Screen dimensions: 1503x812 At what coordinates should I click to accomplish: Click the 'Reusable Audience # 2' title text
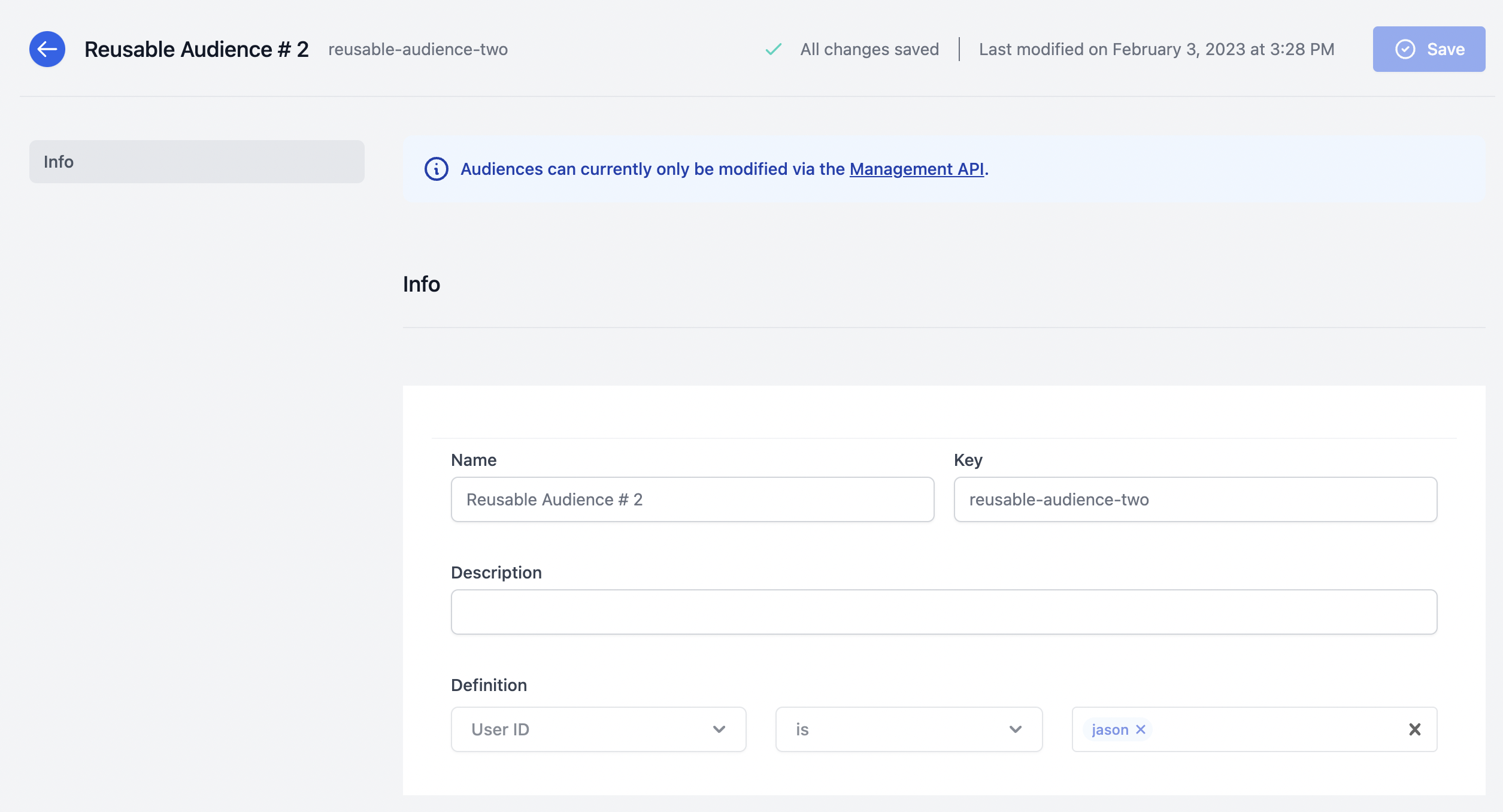point(197,47)
